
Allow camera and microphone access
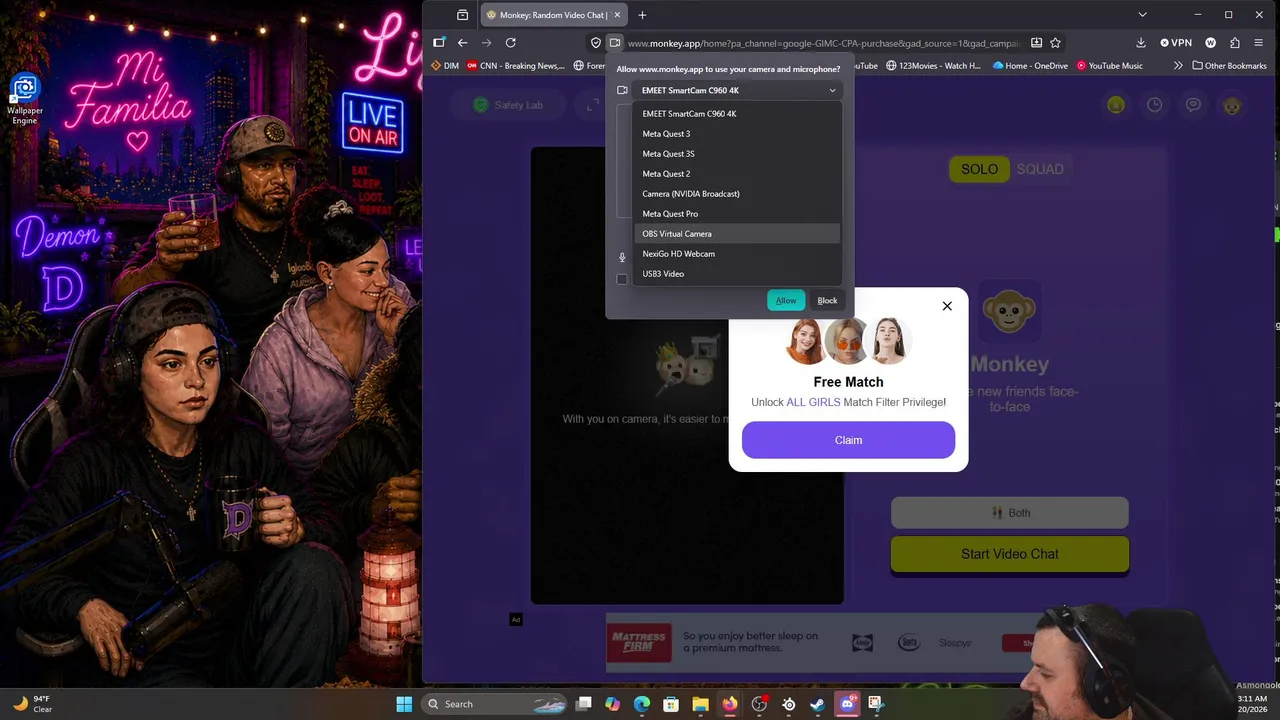(x=786, y=301)
